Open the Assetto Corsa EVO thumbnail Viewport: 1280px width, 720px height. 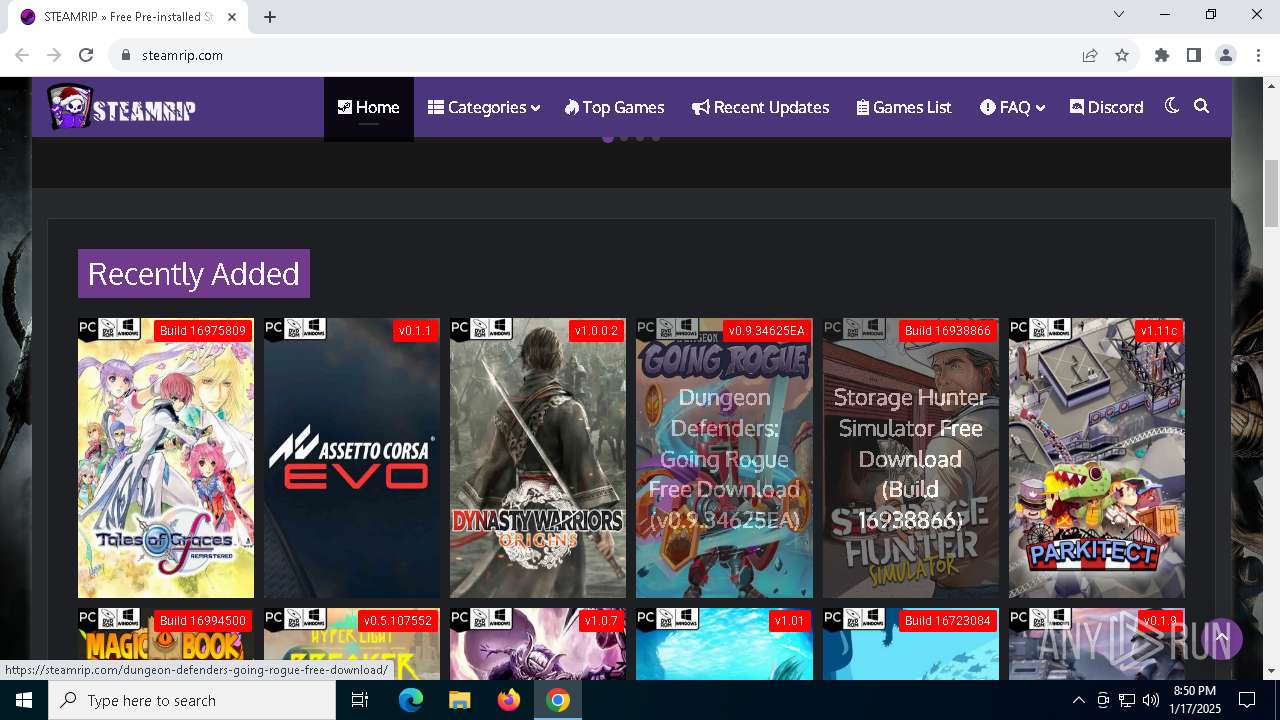click(x=352, y=458)
